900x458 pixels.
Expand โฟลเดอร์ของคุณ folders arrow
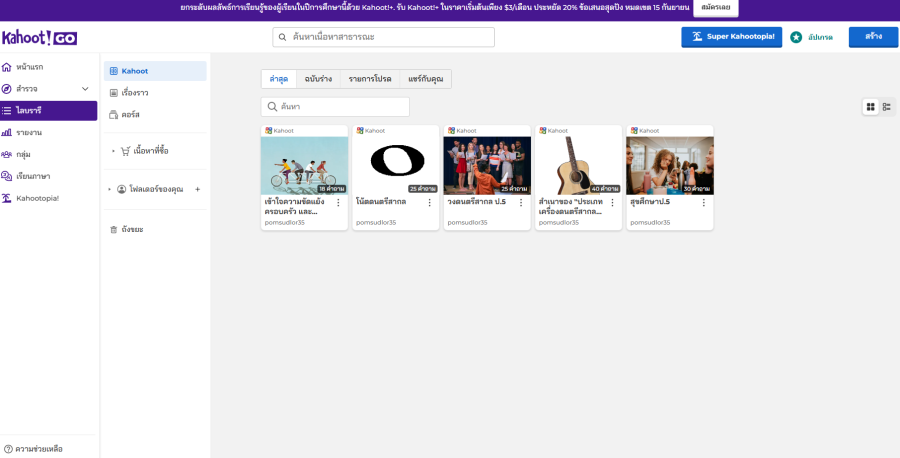pyautogui.click(x=110, y=189)
